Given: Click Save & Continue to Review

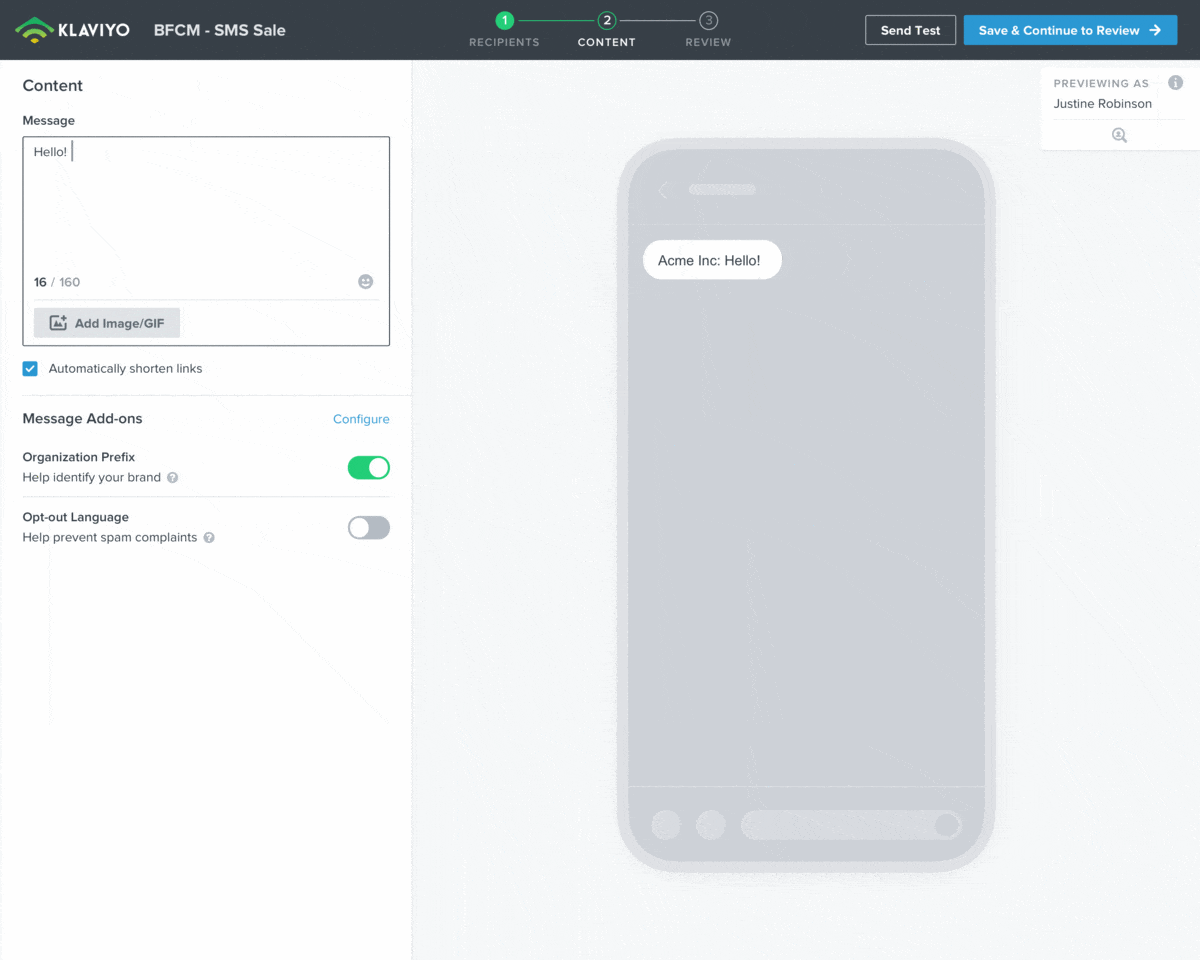Looking at the screenshot, I should 1071,30.
